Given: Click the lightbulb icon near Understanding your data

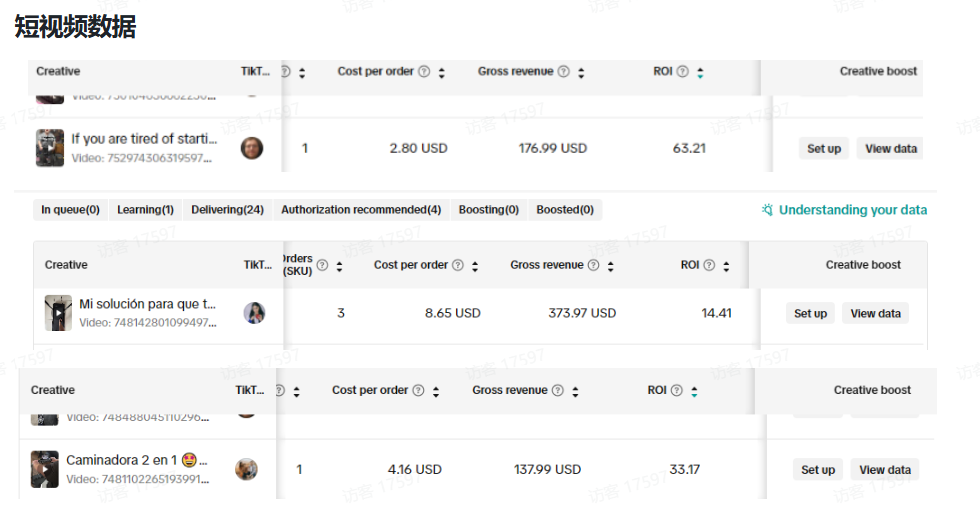Looking at the screenshot, I should coord(767,210).
